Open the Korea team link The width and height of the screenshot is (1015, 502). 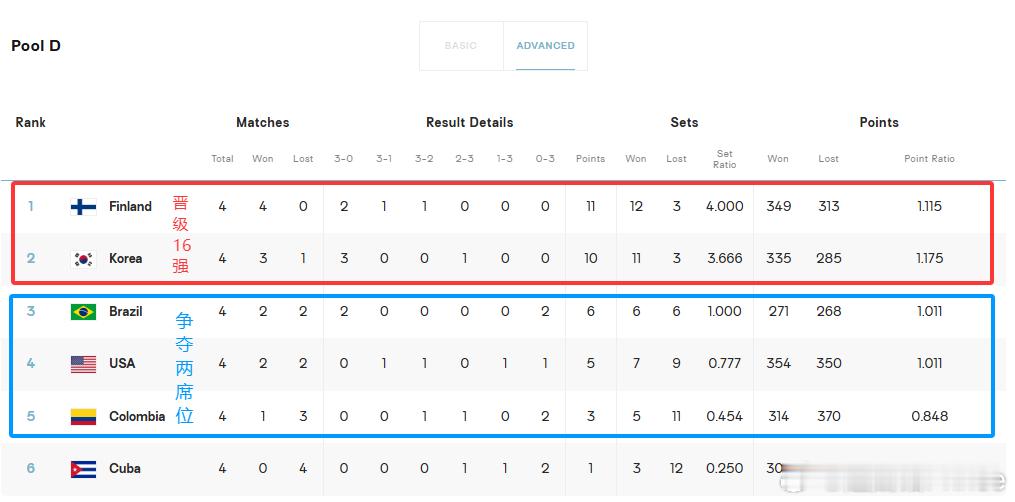[x=126, y=259]
